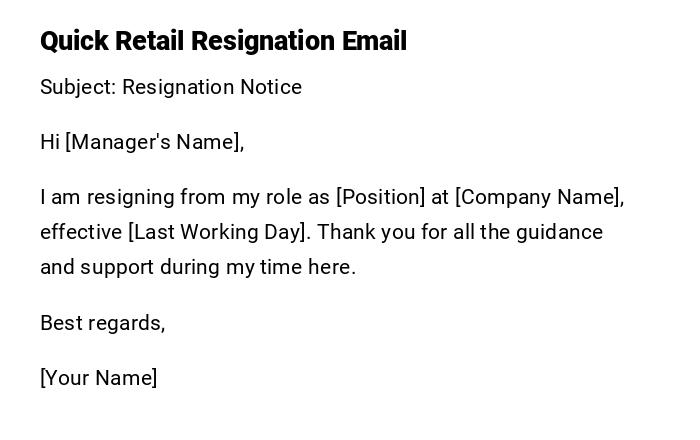Place the cursor after "time here."

pos(357,267)
